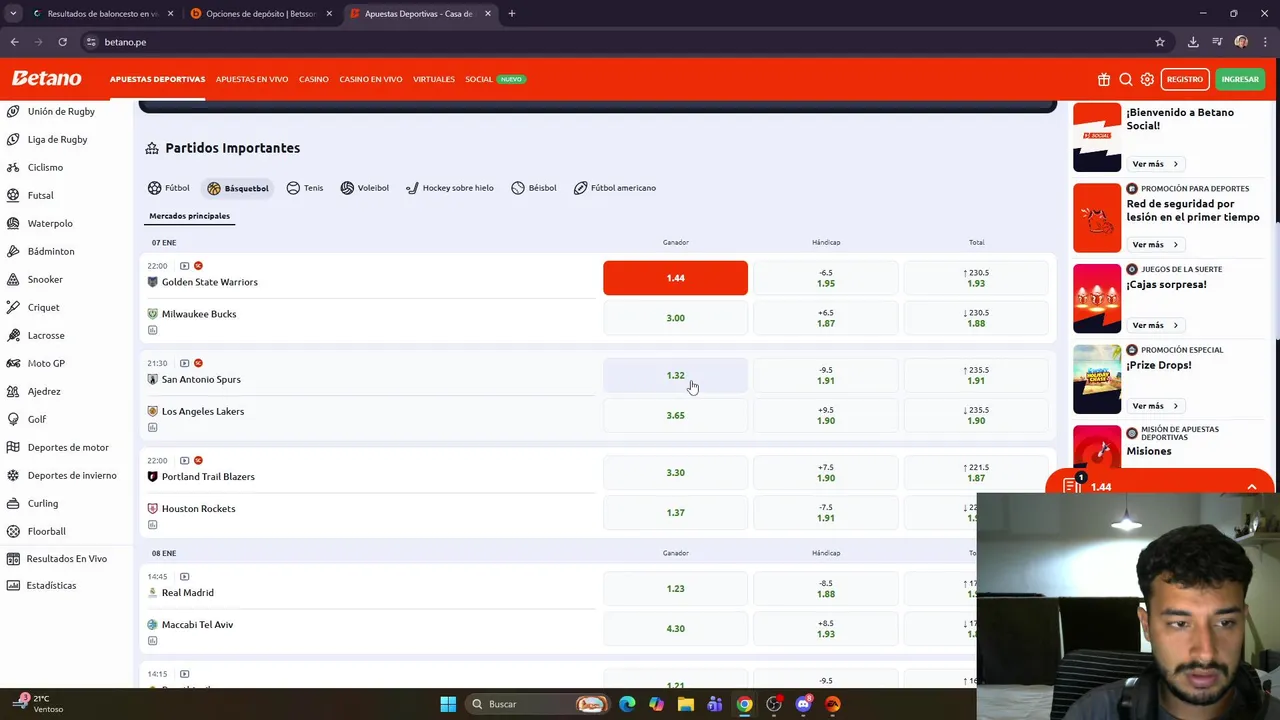Open the Futsal ball icon in sidebar
Image resolution: width=1280 pixels, height=720 pixels.
13,195
